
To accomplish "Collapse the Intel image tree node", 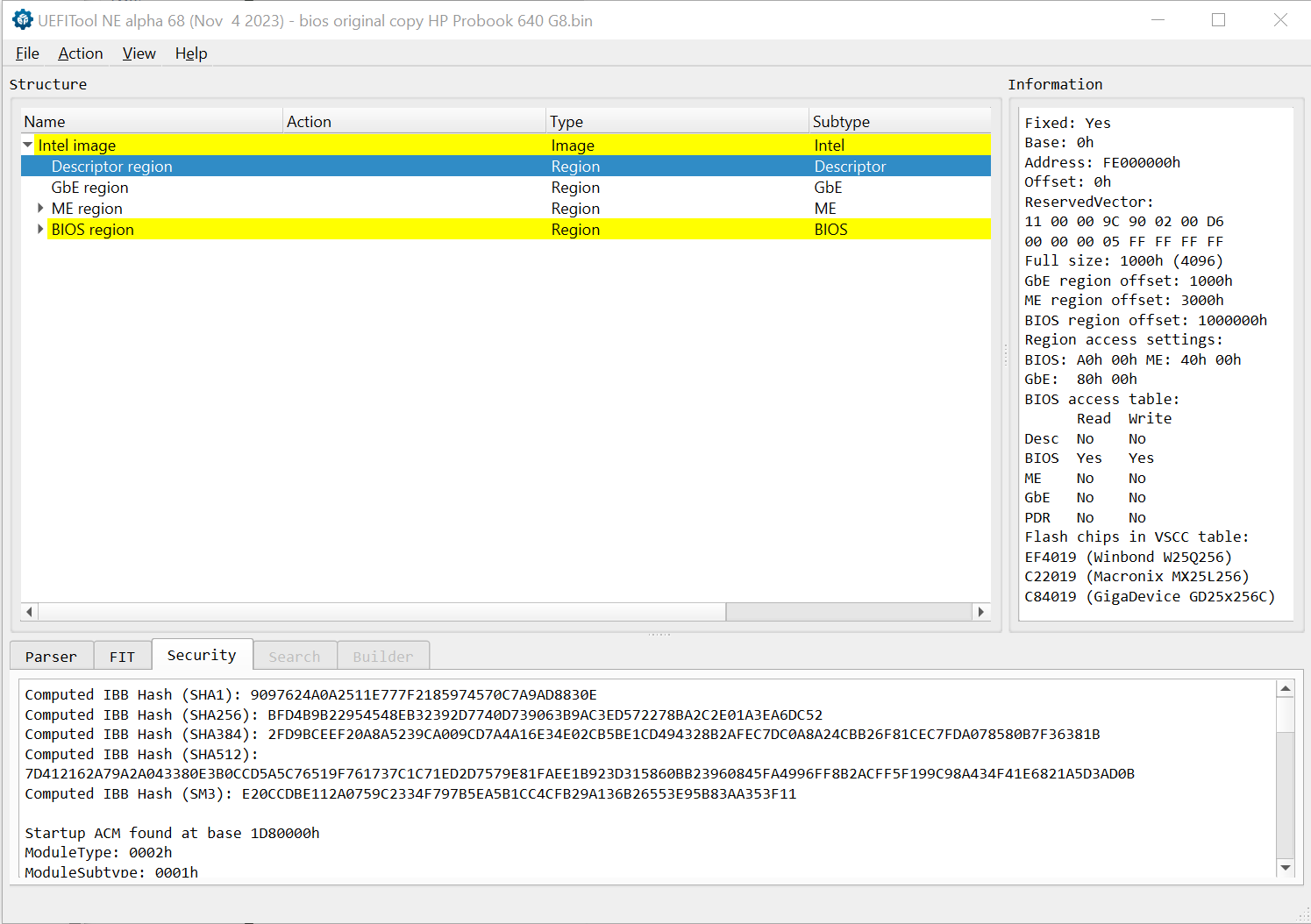I will click(28, 146).
